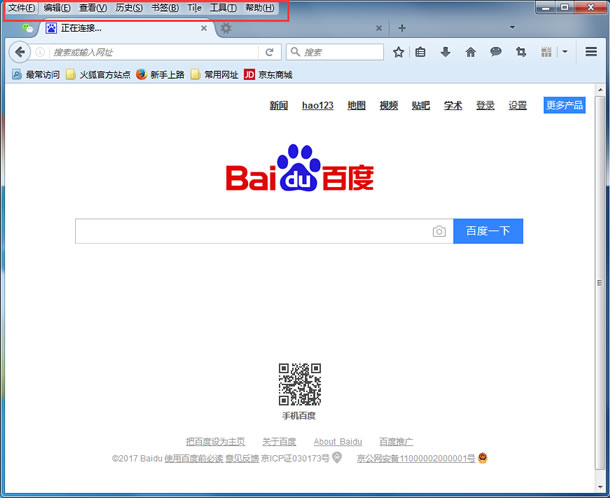
Task: Focus the Baidu search input box
Action: pyautogui.click(x=253, y=231)
